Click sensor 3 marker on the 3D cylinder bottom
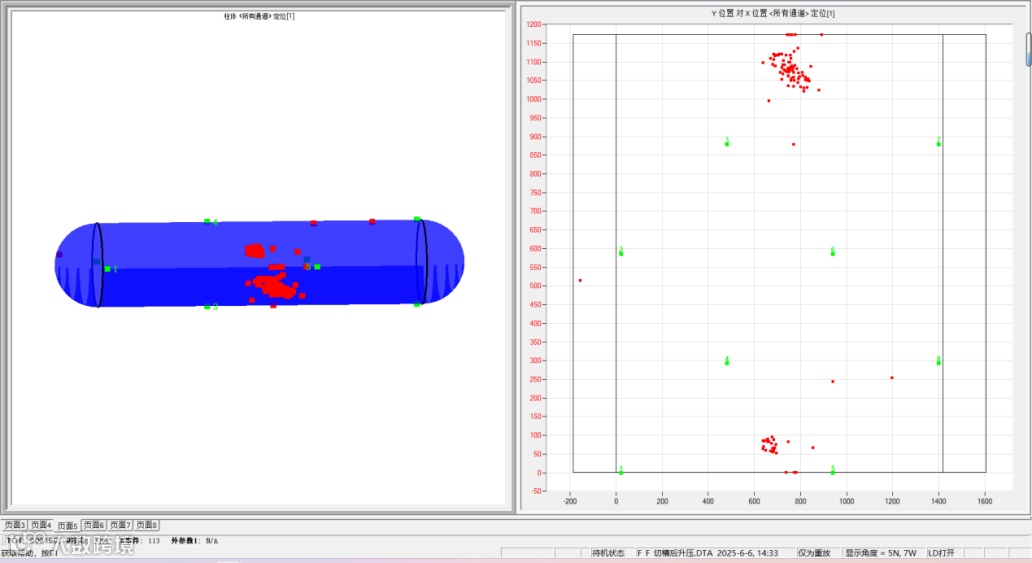 (x=207, y=307)
